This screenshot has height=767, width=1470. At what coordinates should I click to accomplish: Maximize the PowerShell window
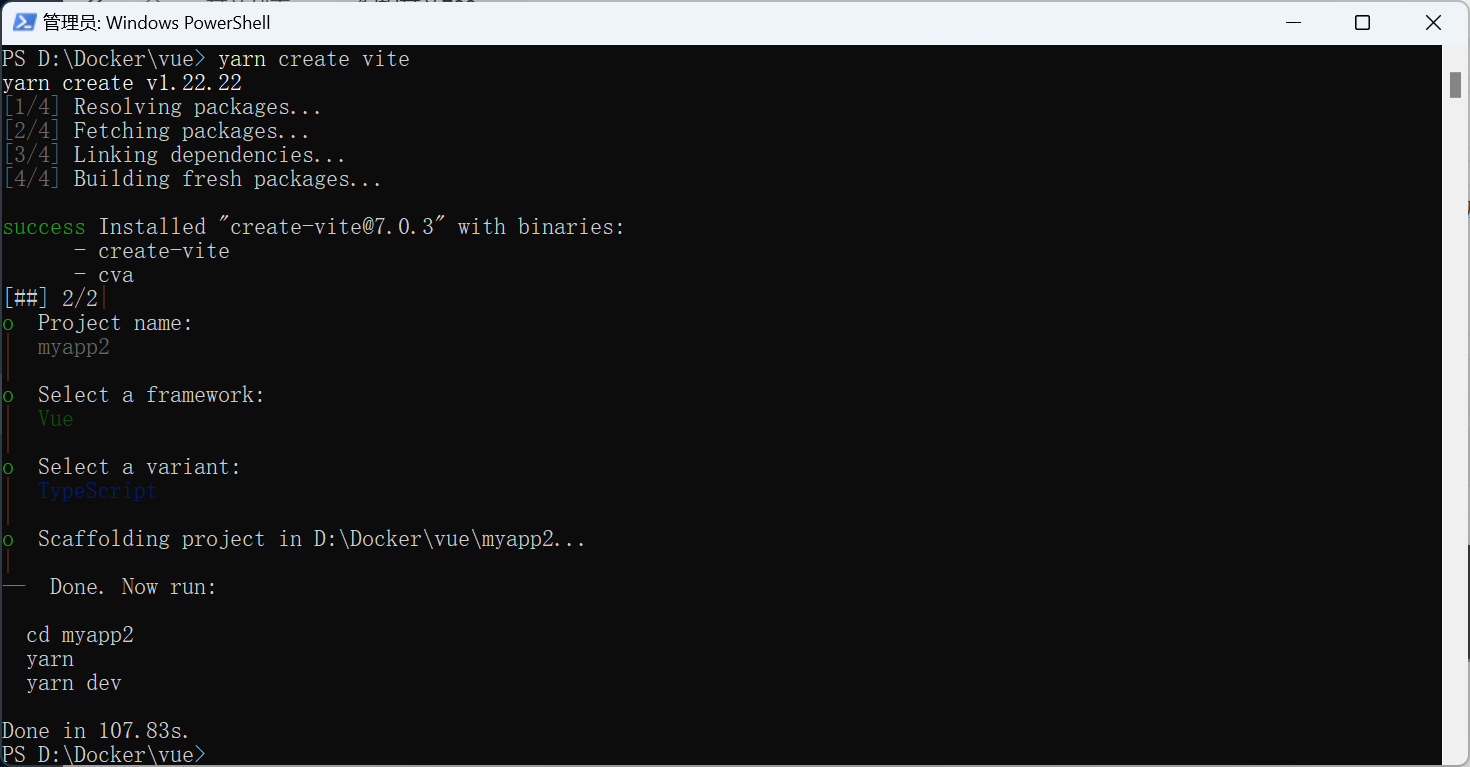coord(1362,22)
